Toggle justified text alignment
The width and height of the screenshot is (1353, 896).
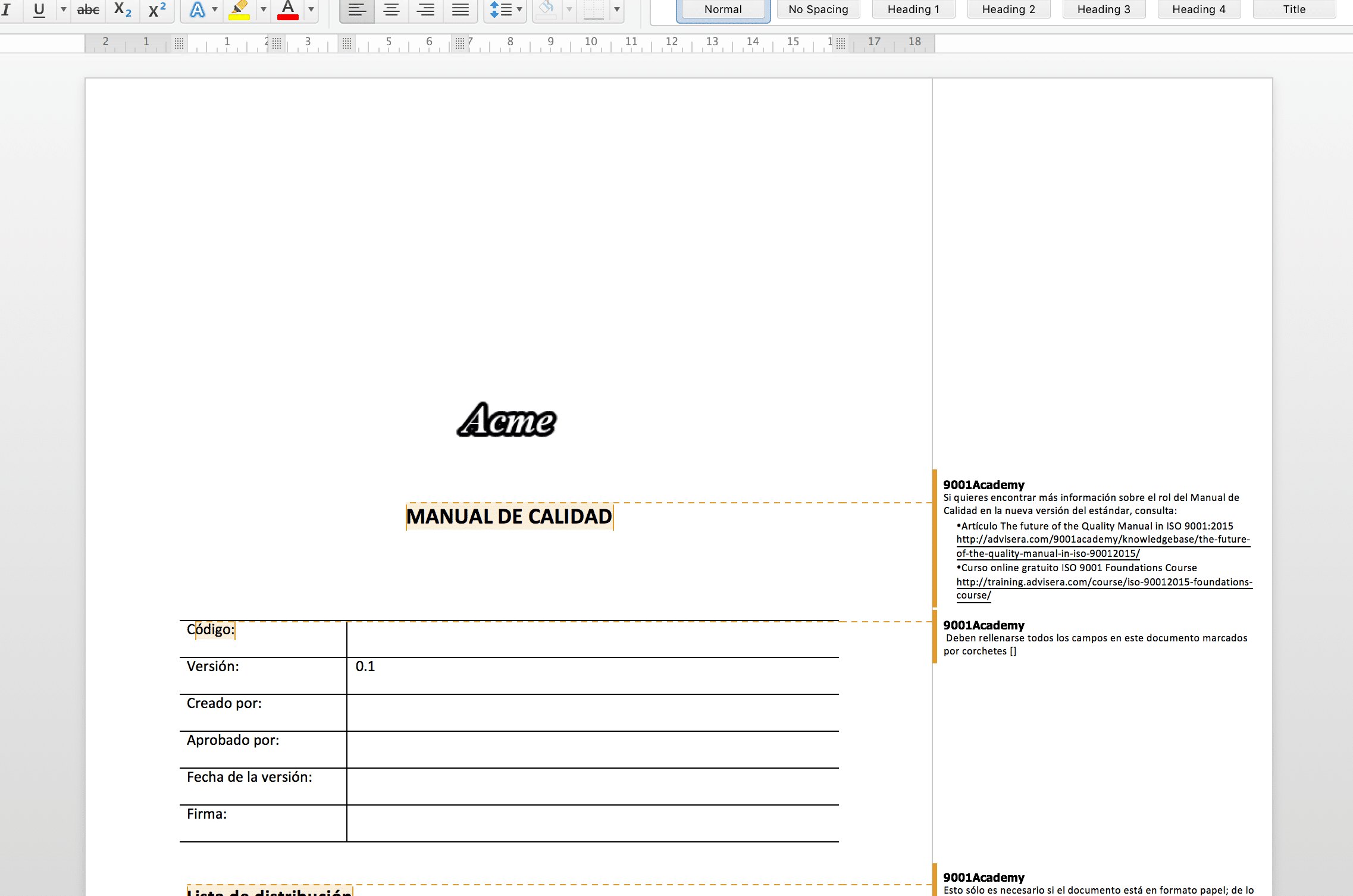(461, 10)
